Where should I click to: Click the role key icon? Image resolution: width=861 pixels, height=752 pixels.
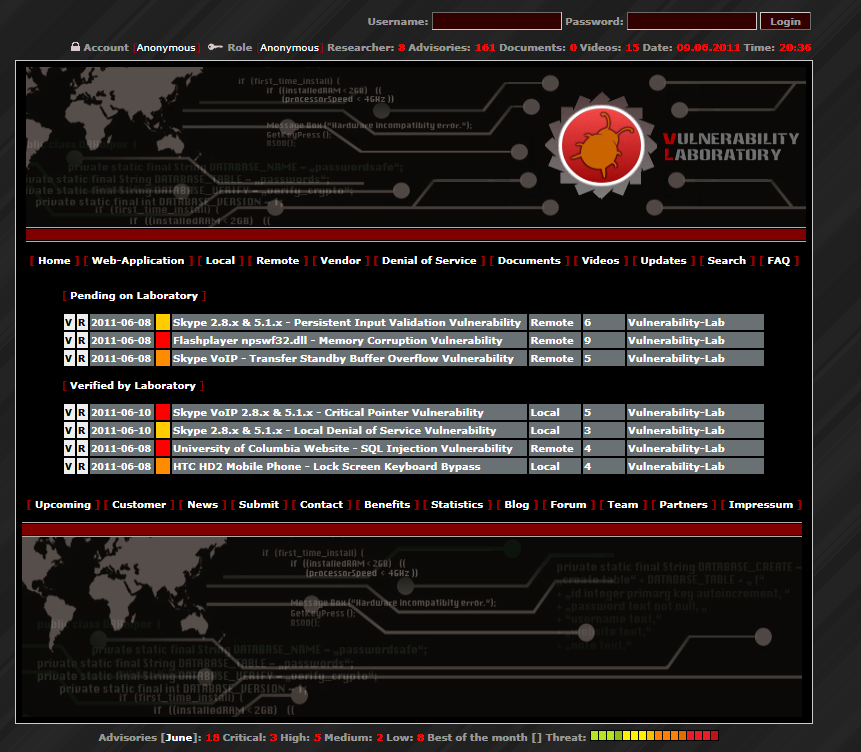(x=215, y=47)
